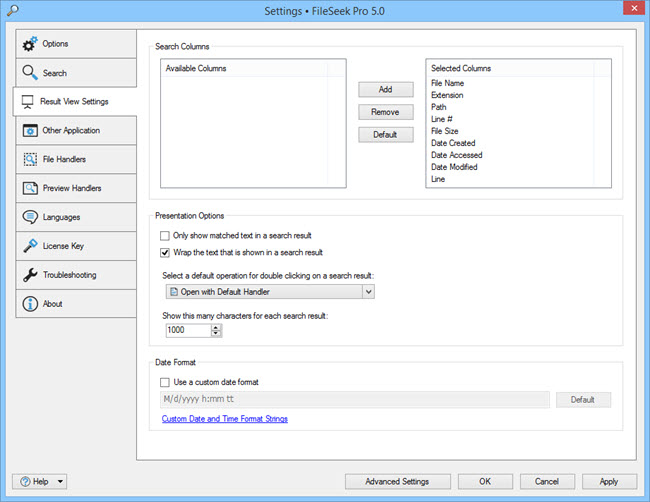The height and width of the screenshot is (502, 650).
Task: Open Custom Date and Time Format Strings link
Action: [x=225, y=419]
